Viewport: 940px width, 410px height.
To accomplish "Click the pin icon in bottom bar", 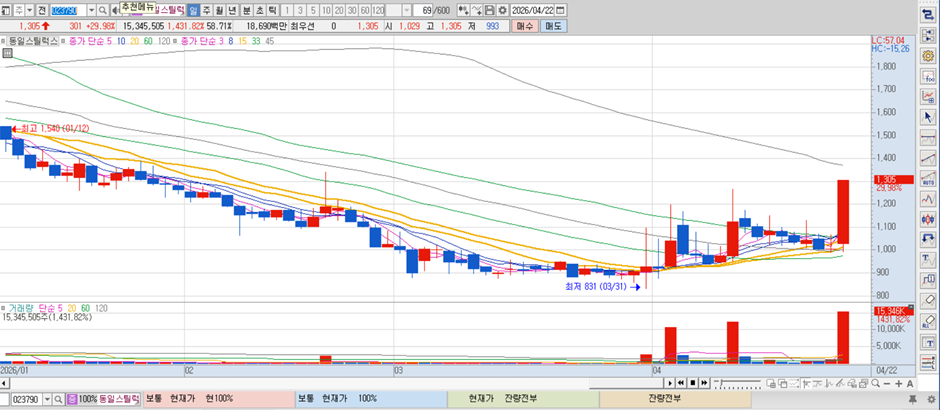I will (912, 399).
